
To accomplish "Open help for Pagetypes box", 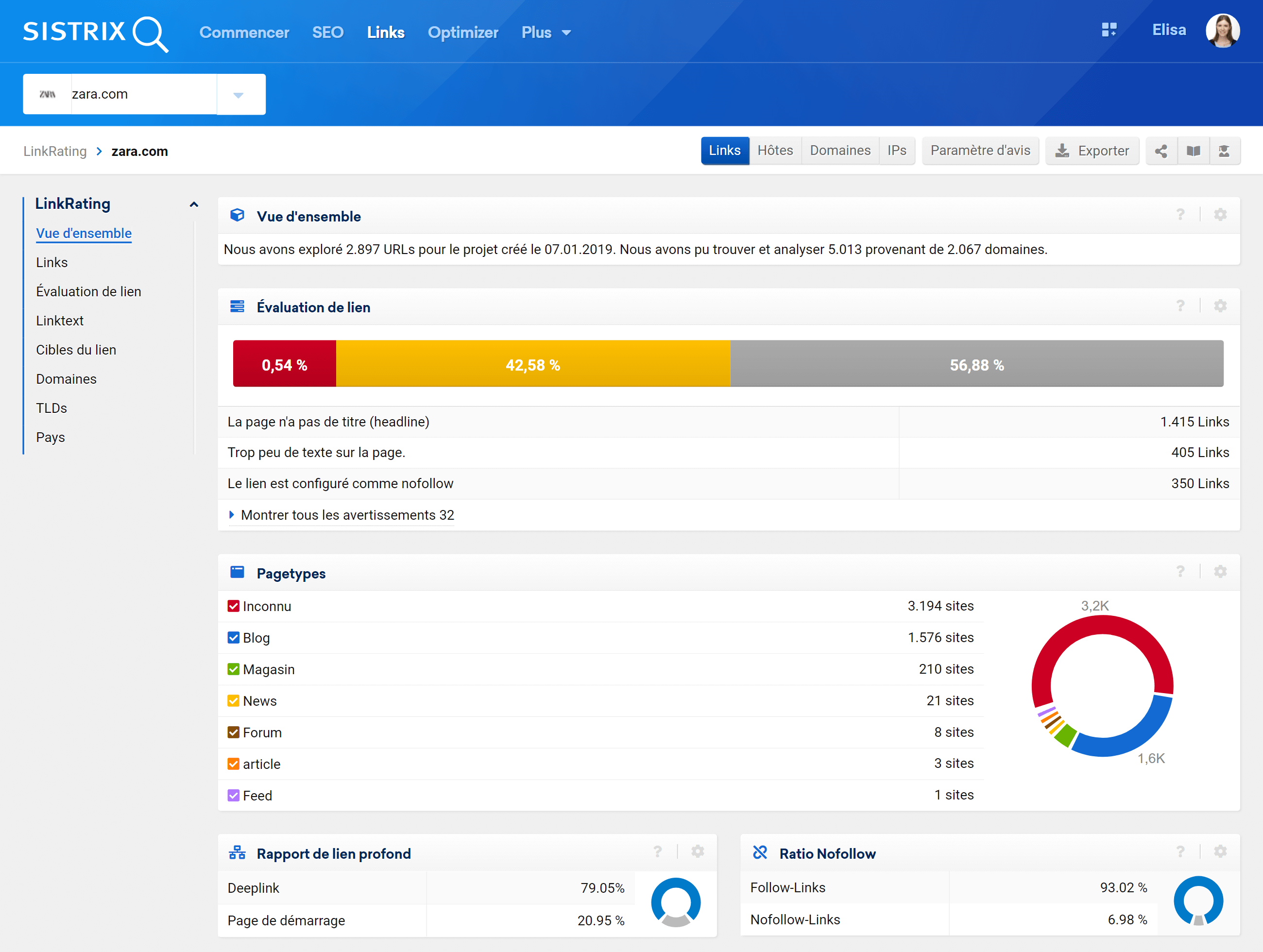I will click(1180, 572).
